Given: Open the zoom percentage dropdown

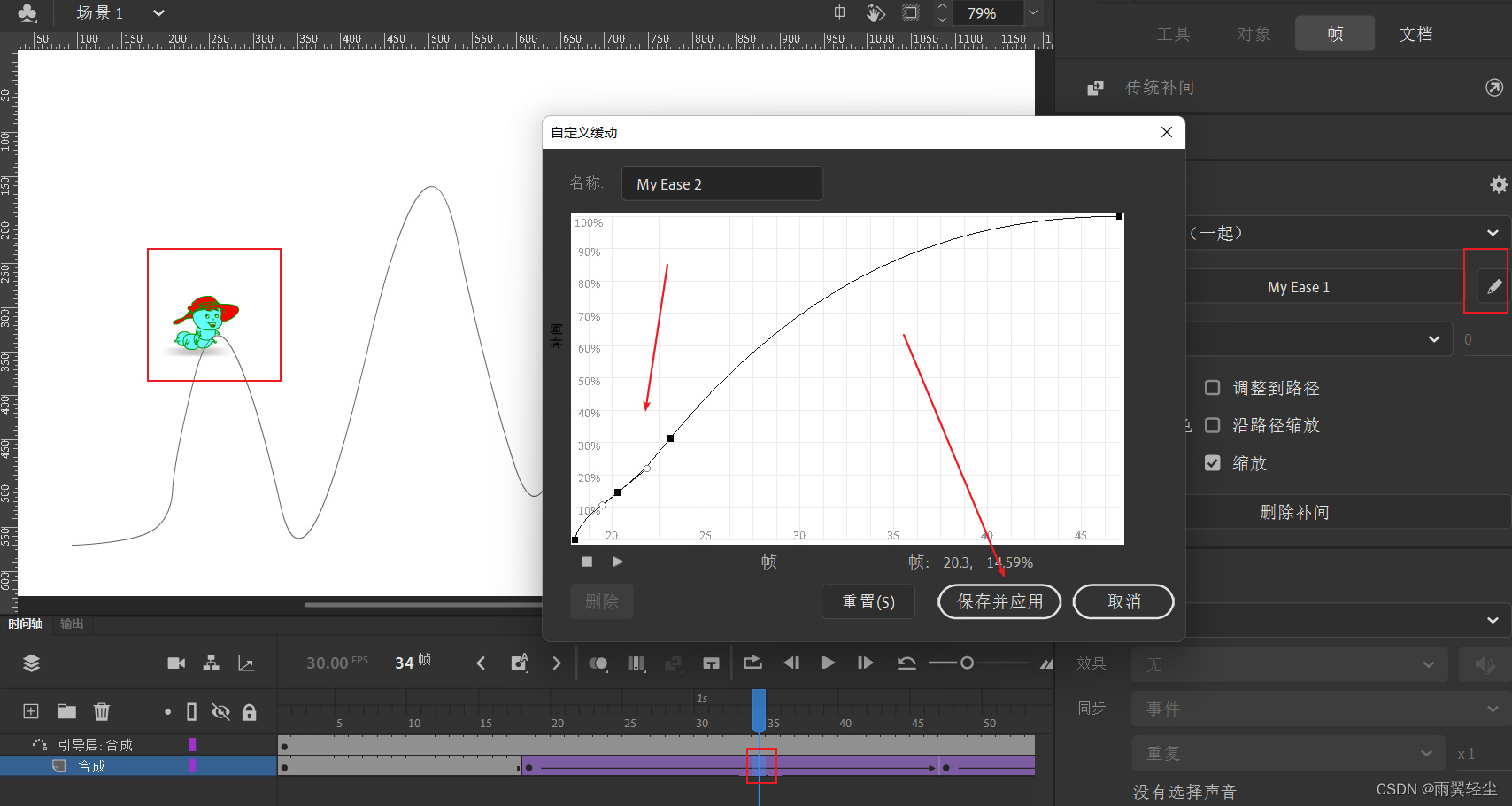Looking at the screenshot, I should tap(1033, 12).
